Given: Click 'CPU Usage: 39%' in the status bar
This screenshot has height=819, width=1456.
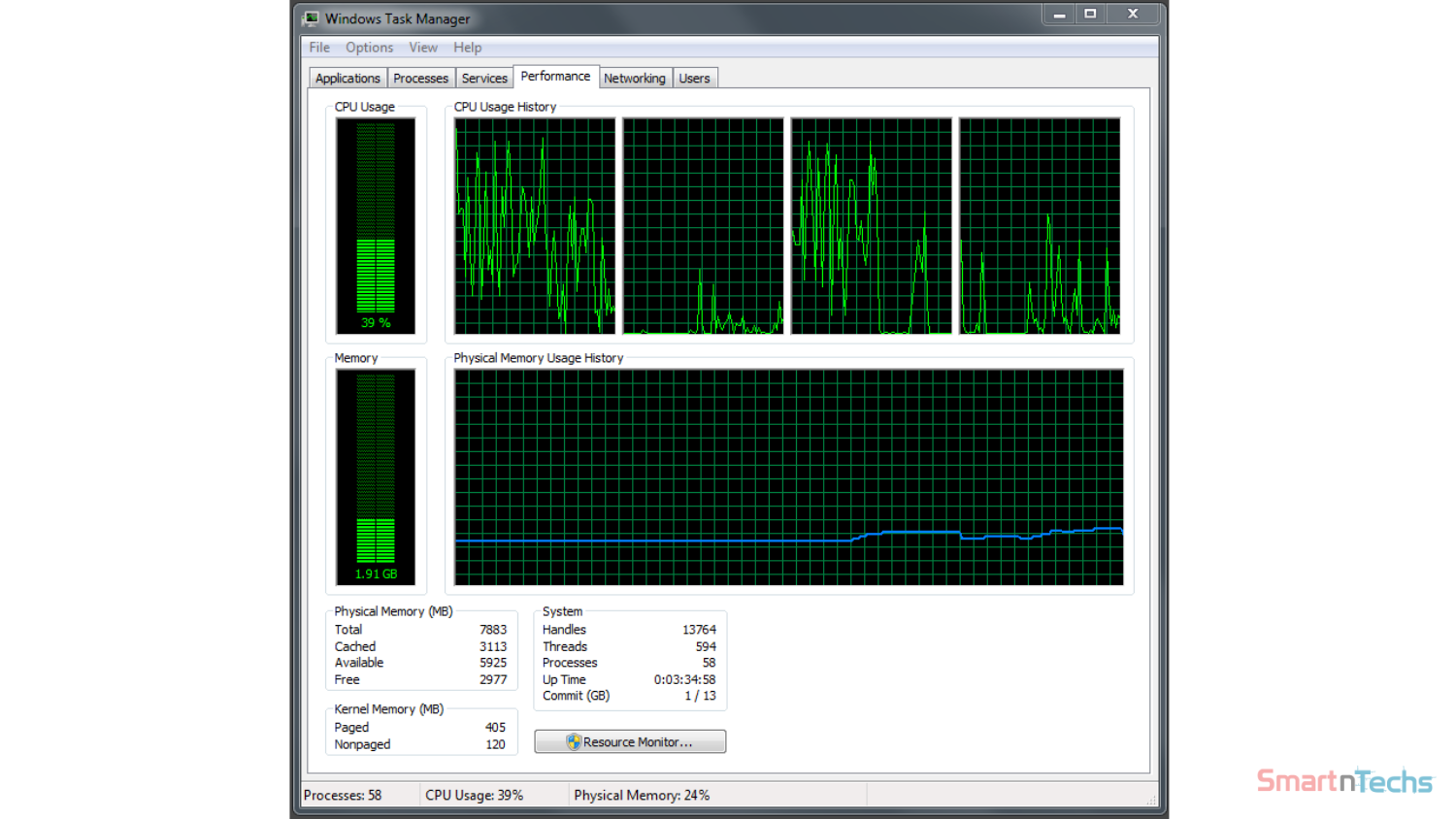Looking at the screenshot, I should 474,795.
